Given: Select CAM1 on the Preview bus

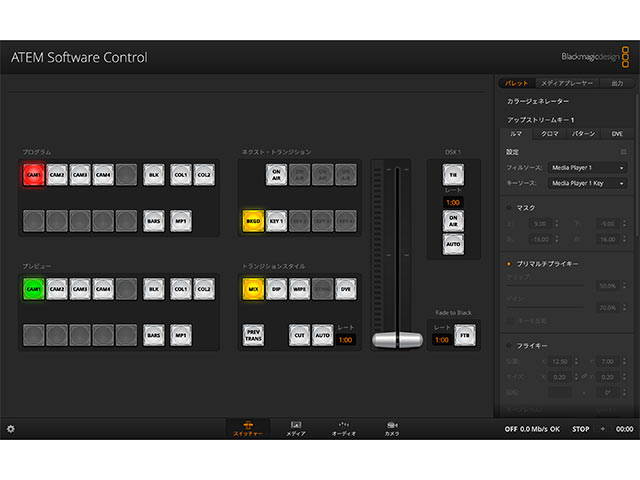Looking at the screenshot, I should tap(33, 289).
